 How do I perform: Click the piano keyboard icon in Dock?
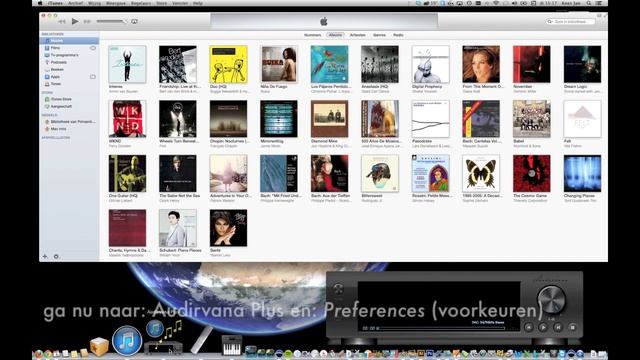point(232,345)
